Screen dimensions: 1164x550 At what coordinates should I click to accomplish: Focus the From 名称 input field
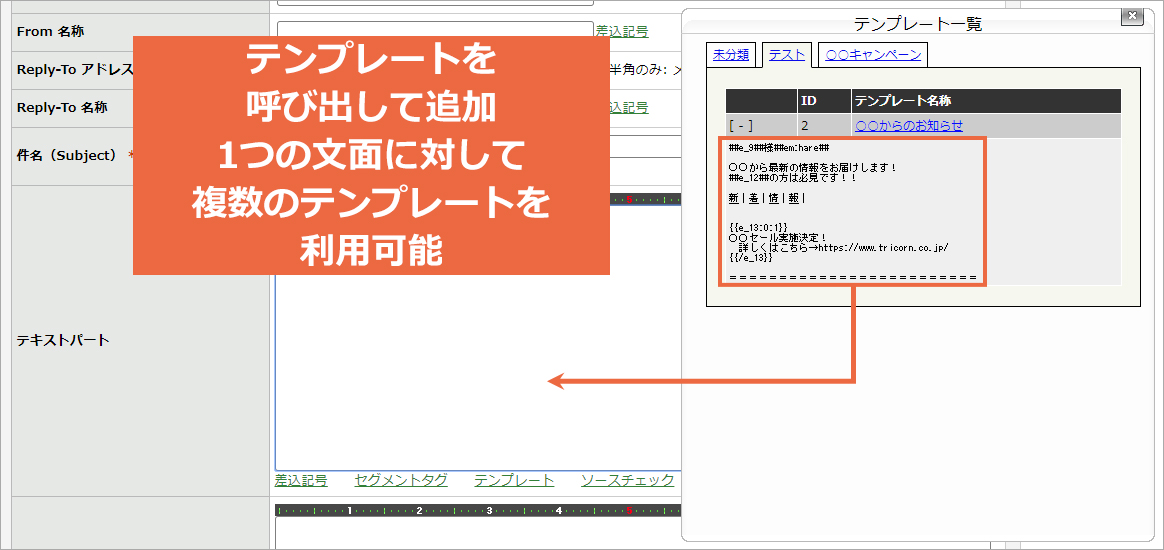(x=435, y=30)
